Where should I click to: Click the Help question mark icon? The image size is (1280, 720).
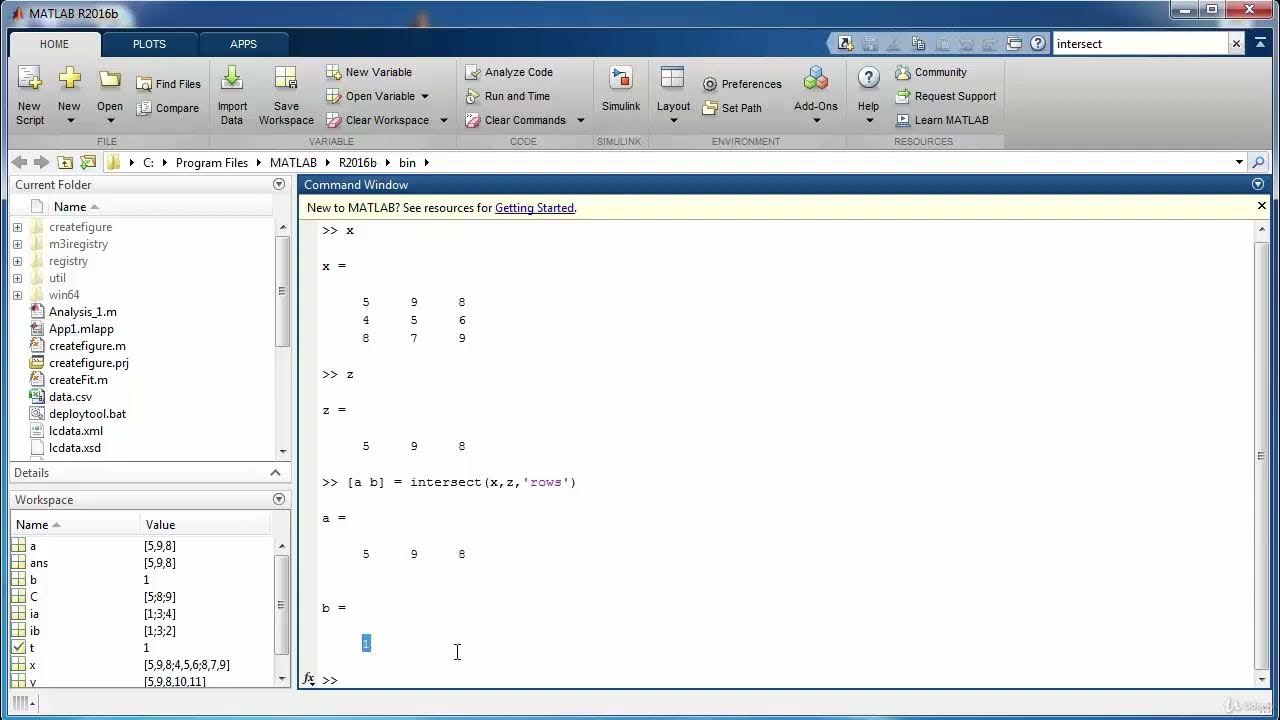coord(869,79)
